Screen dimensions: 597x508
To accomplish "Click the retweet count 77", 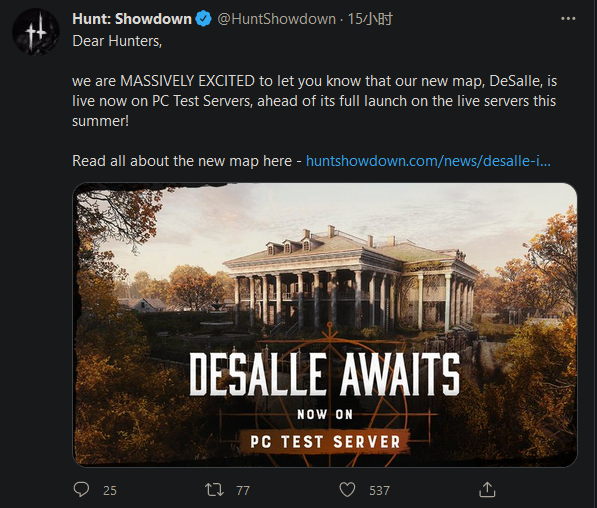I will [x=243, y=490].
